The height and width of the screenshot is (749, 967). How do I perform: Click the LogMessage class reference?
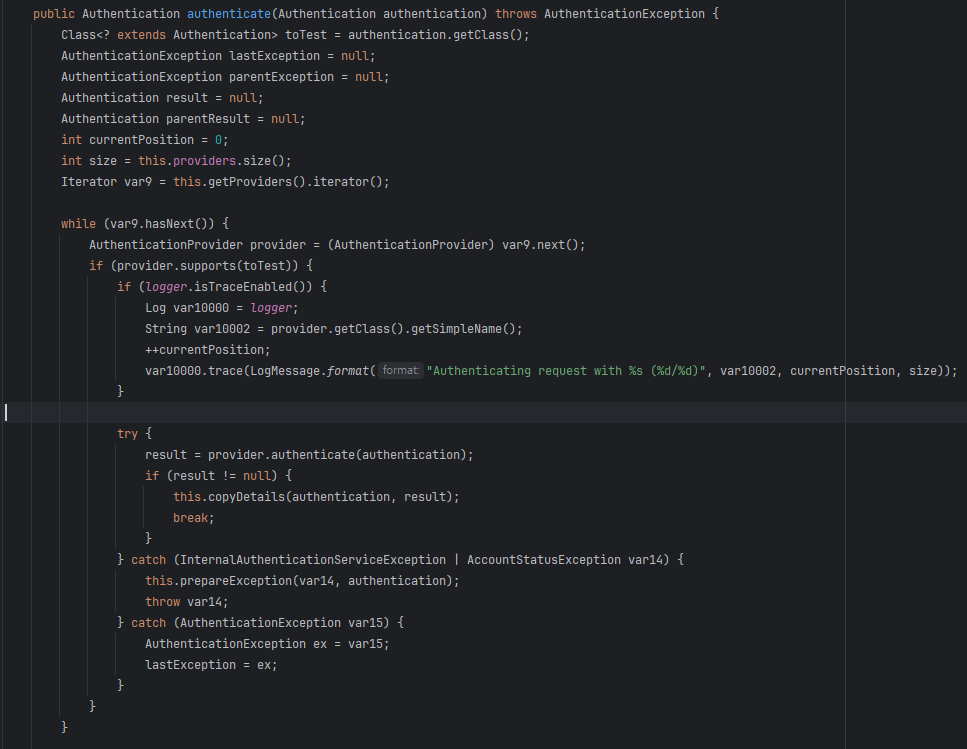[x=284, y=370]
